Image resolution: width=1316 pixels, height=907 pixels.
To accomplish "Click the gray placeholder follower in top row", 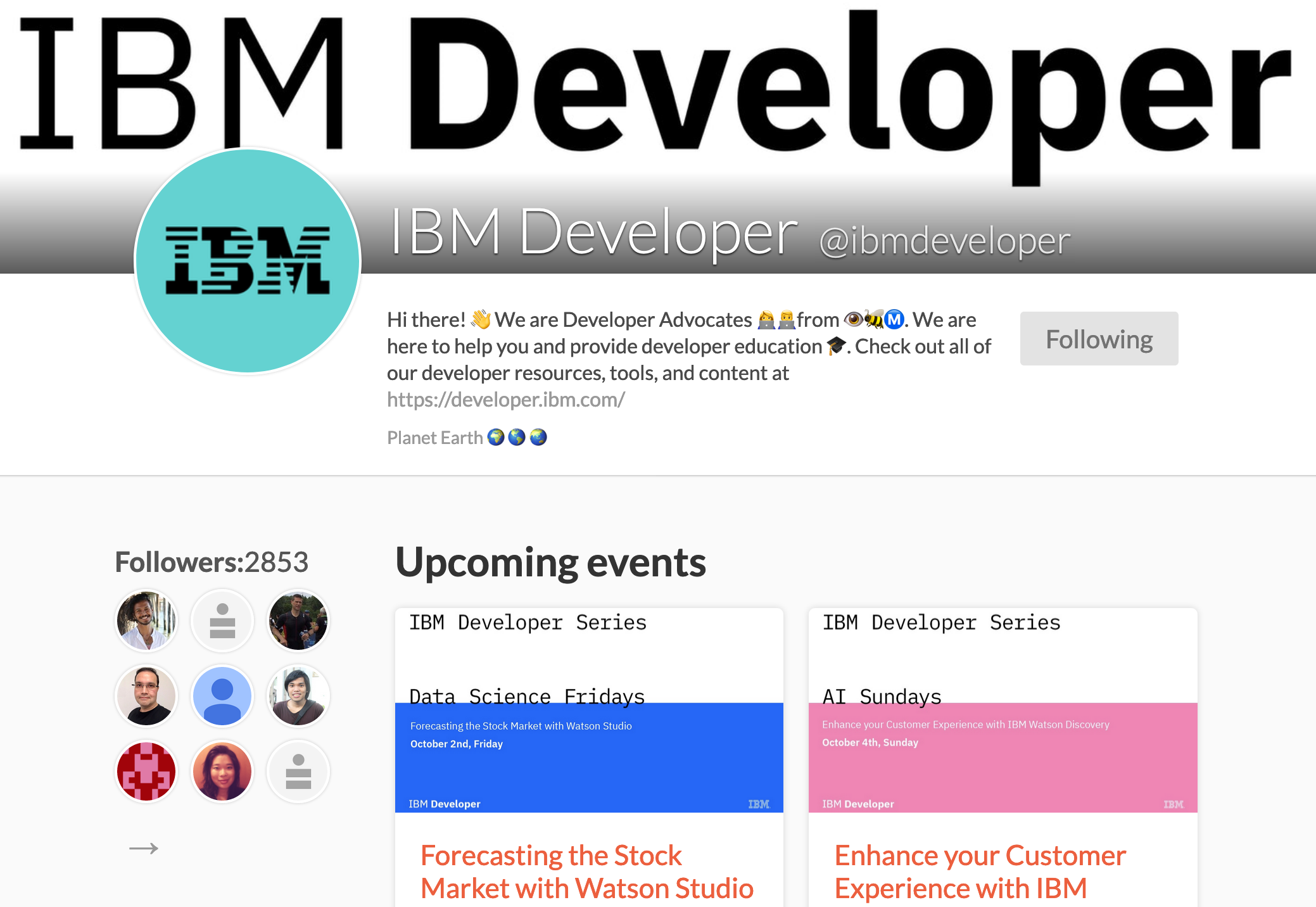I will (222, 621).
